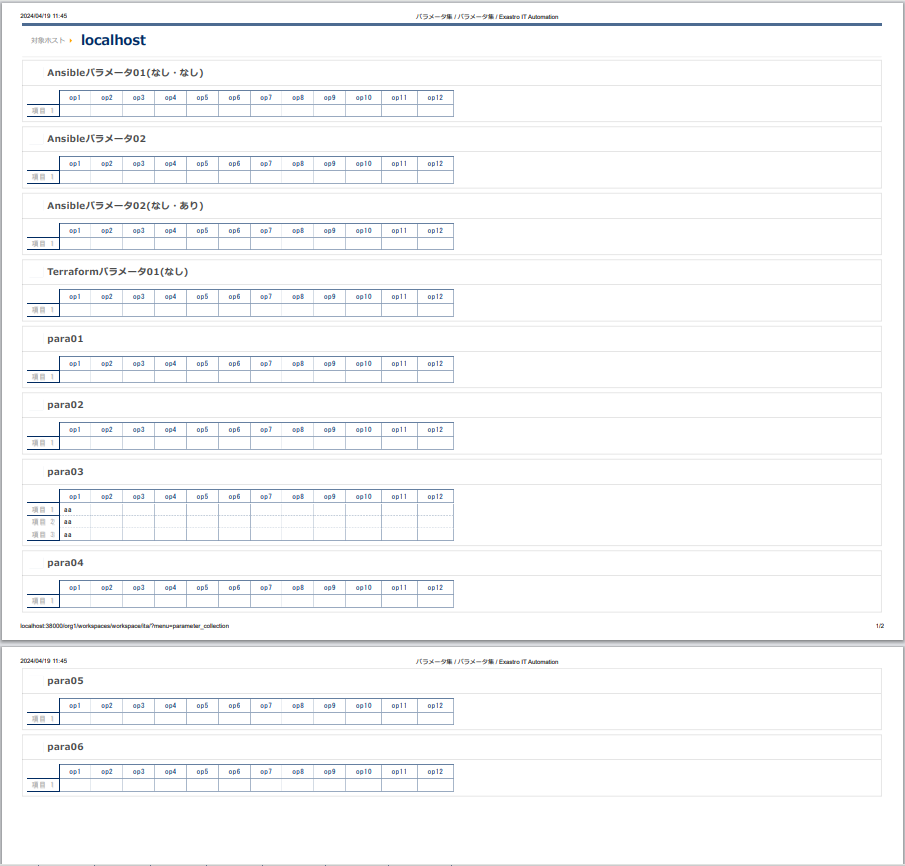Click op5 column header in para06 table
Image resolution: width=905 pixels, height=866 pixels.
point(202,772)
